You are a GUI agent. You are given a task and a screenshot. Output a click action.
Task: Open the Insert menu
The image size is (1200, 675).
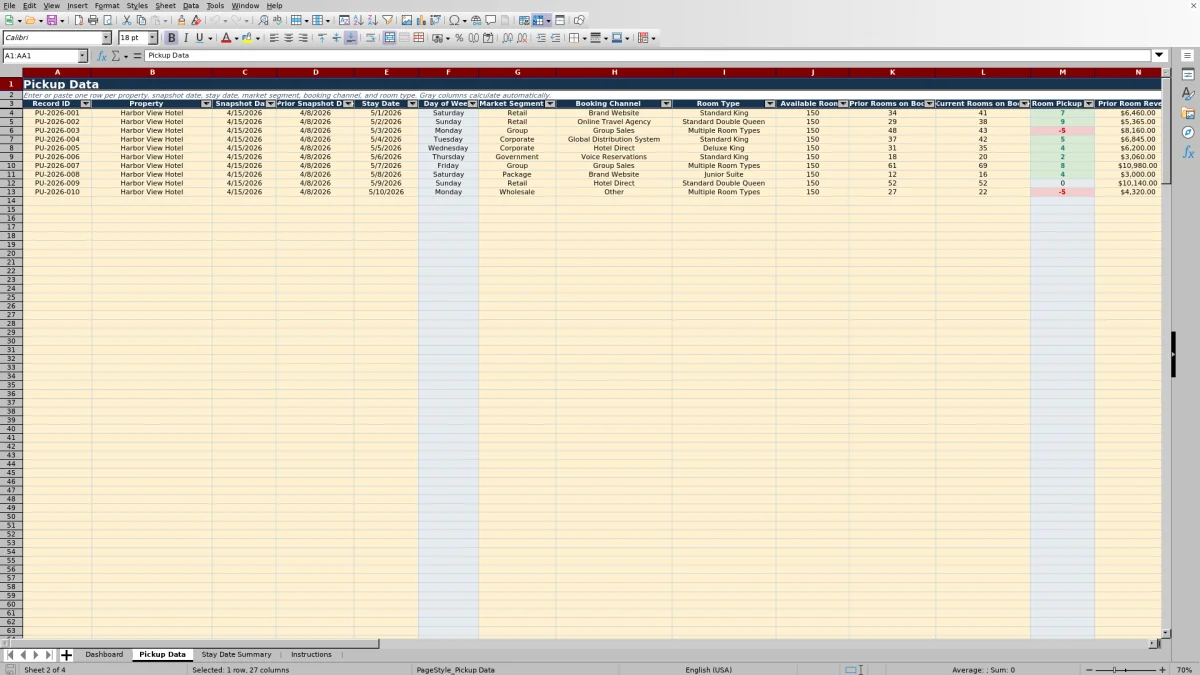77,5
